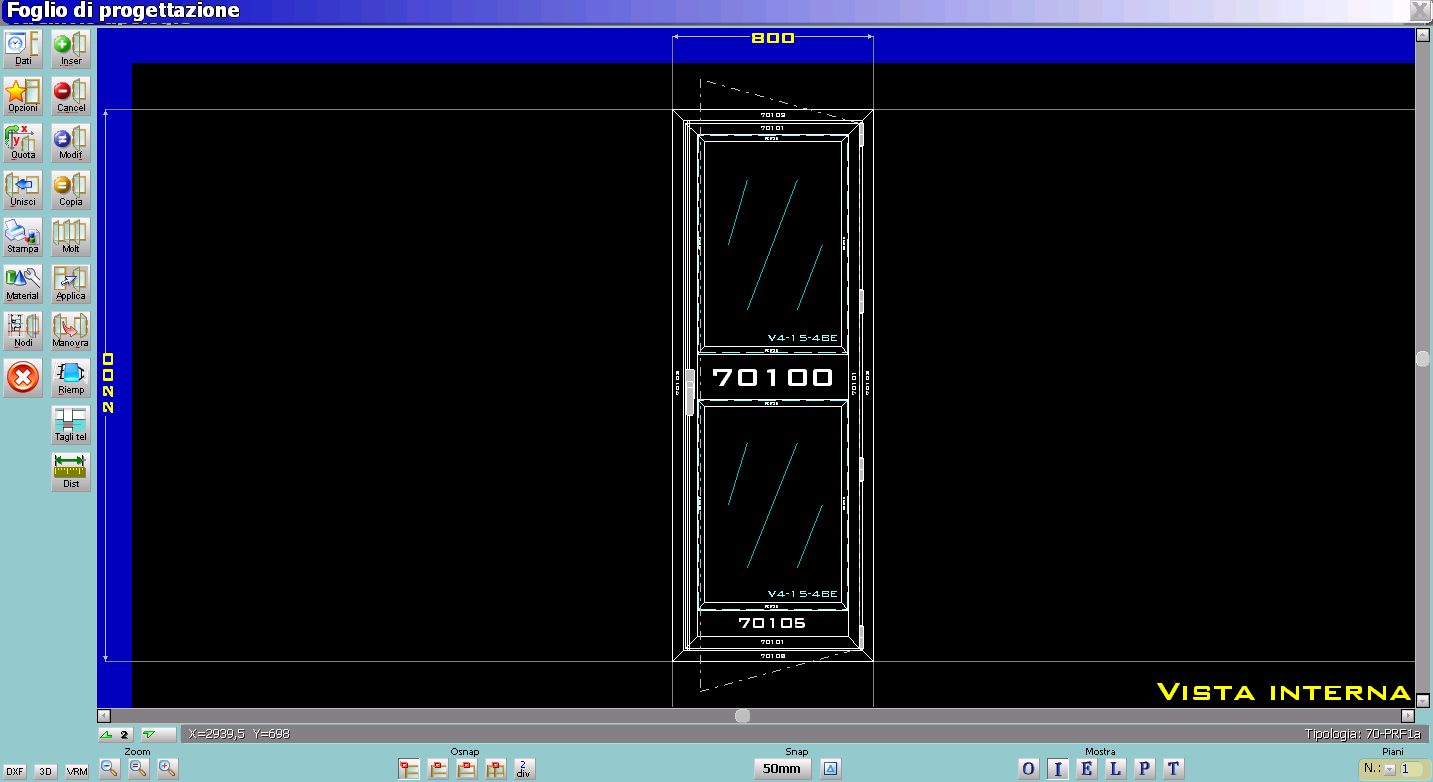
Task: Toggle Mostra L display option
Action: click(x=1115, y=769)
